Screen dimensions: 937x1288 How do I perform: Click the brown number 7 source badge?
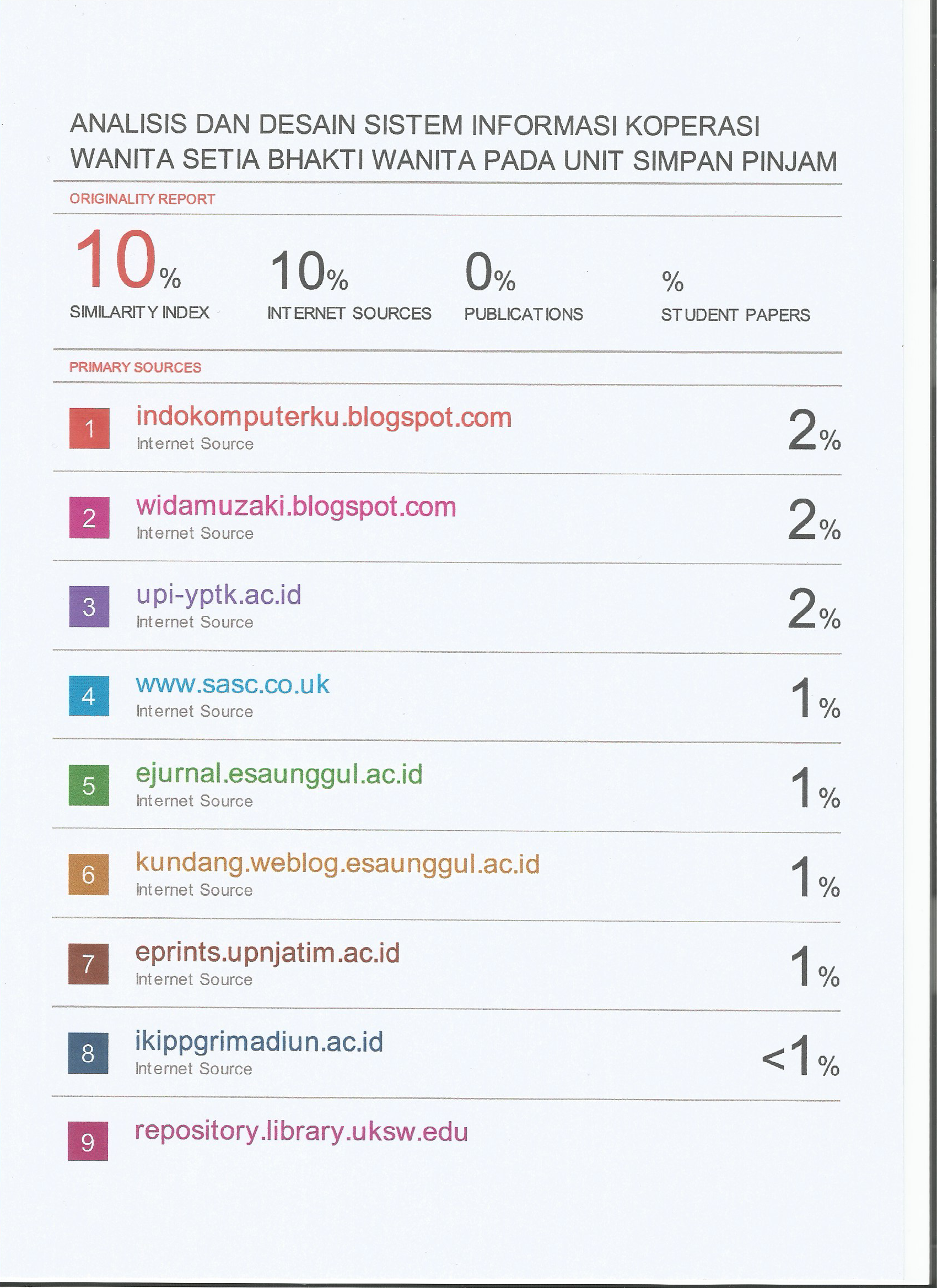click(x=88, y=964)
